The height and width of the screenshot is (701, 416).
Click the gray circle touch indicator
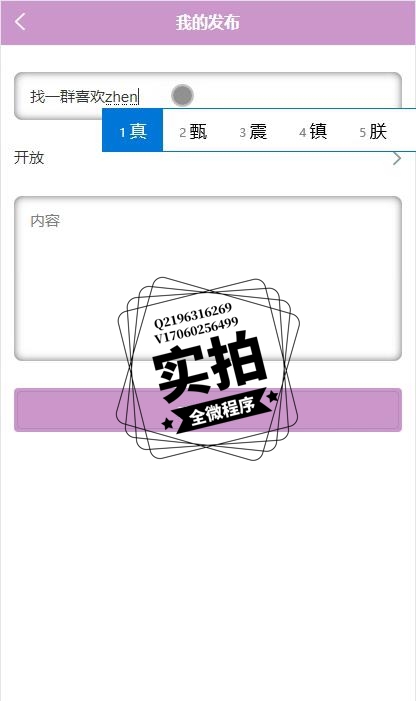[182, 95]
